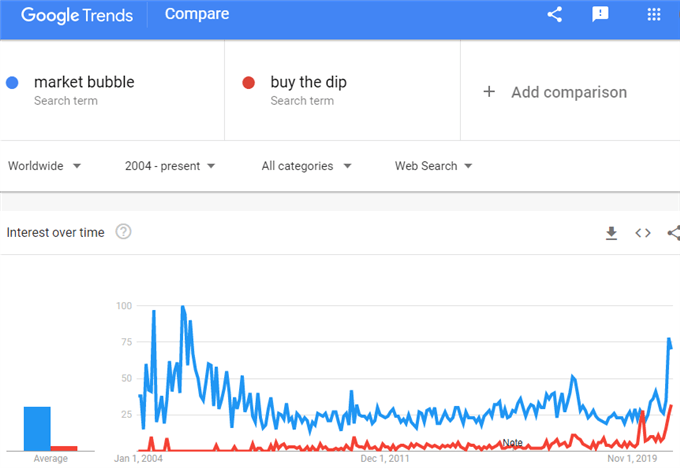Click the Google Trends logo

click(77, 15)
